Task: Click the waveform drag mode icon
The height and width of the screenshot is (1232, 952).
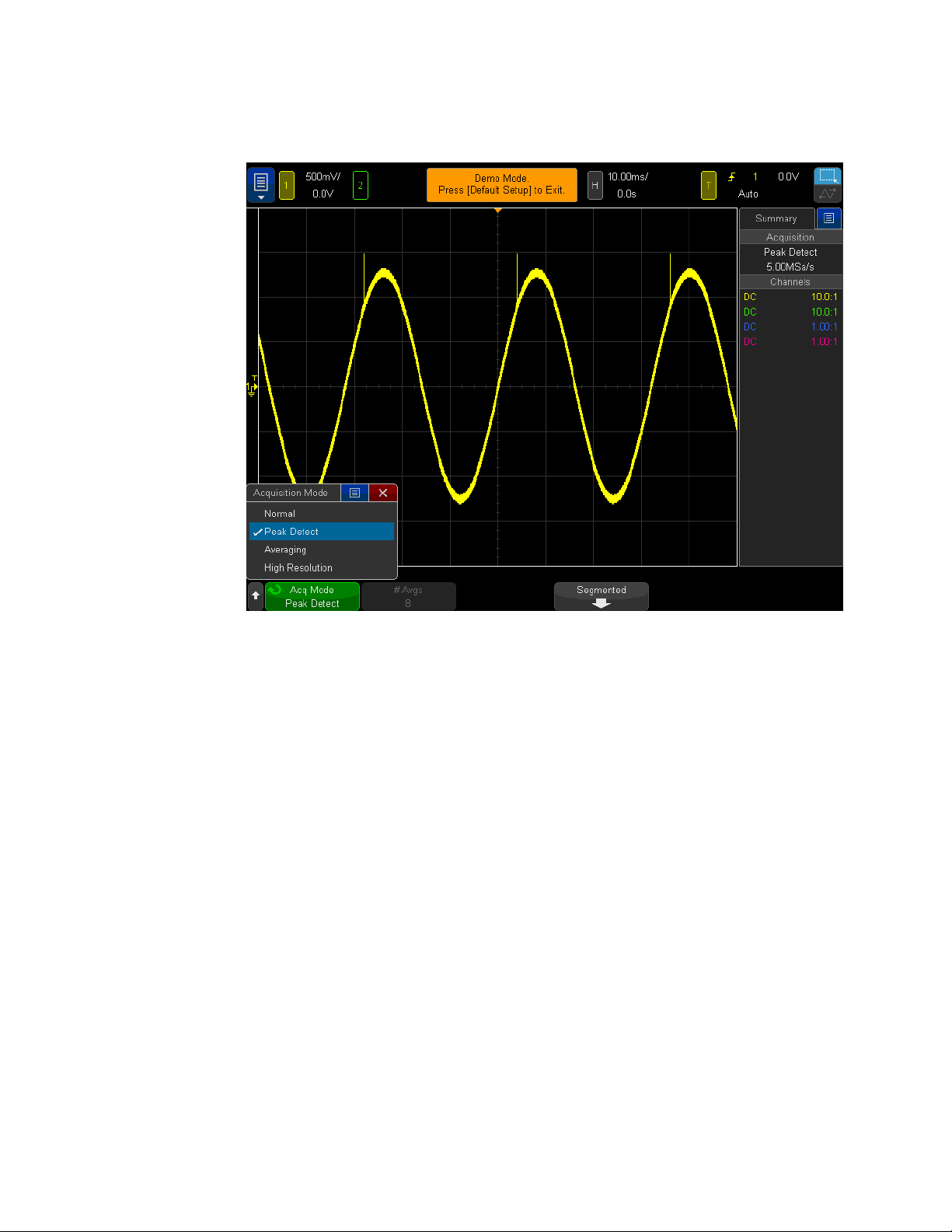Action: click(828, 194)
